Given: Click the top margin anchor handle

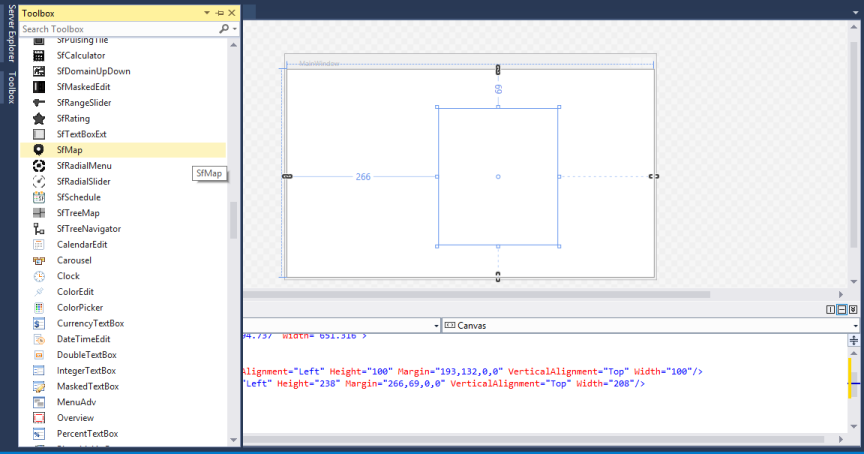Looking at the screenshot, I should tap(498, 70).
